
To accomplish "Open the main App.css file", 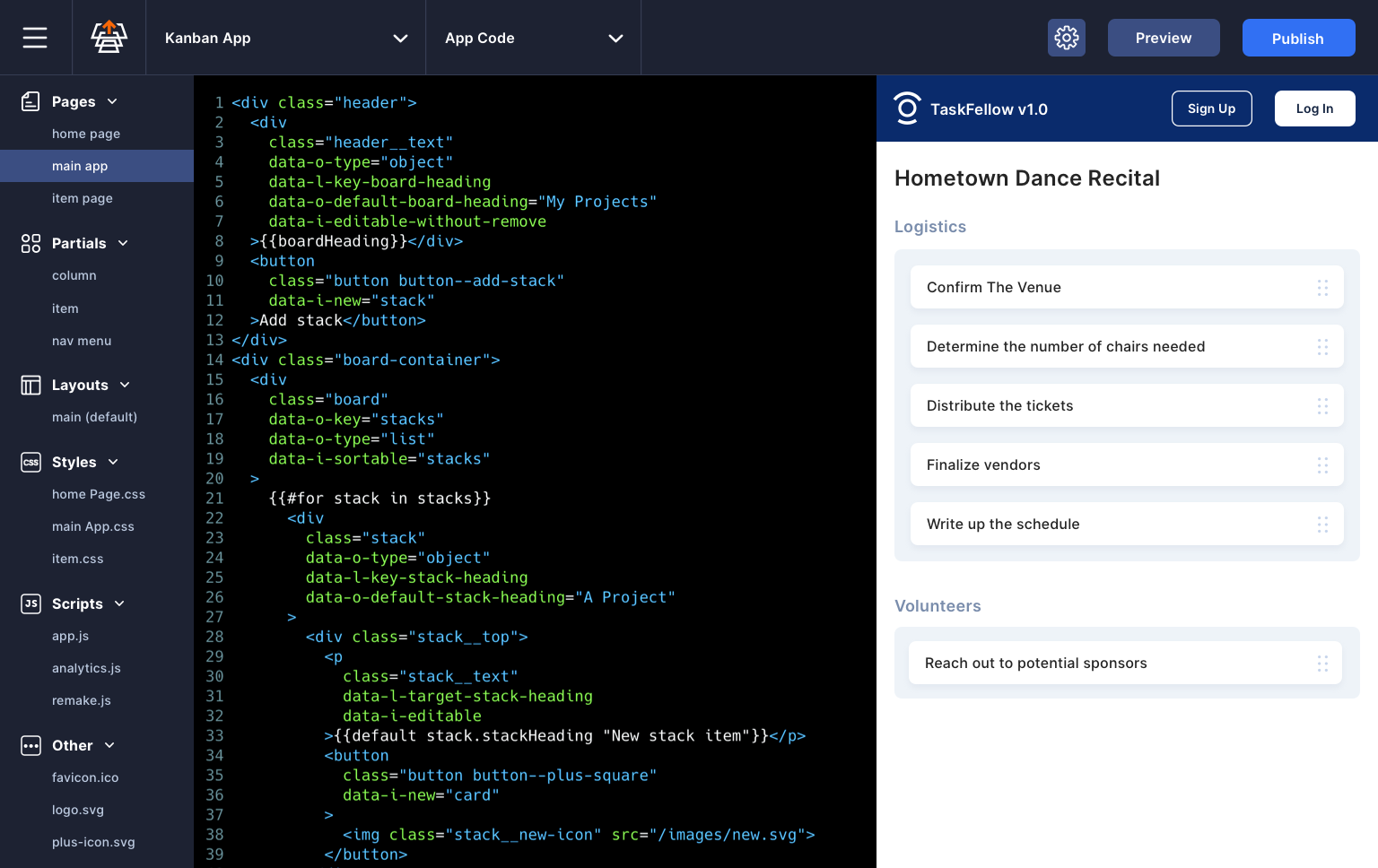I will (92, 526).
